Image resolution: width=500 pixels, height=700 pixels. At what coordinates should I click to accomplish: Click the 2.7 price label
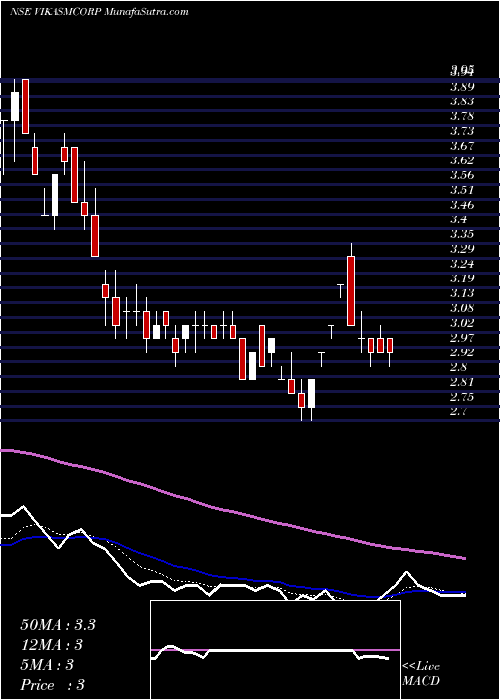pos(459,411)
